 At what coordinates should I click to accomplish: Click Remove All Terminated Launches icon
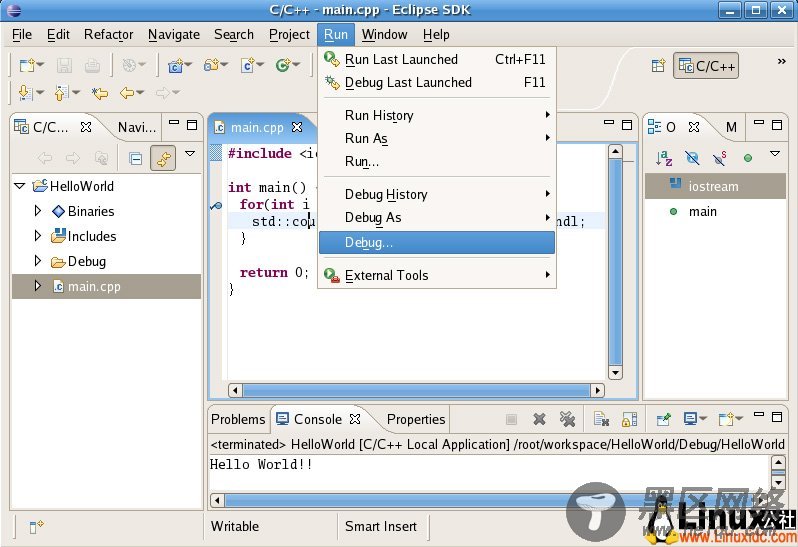567,419
